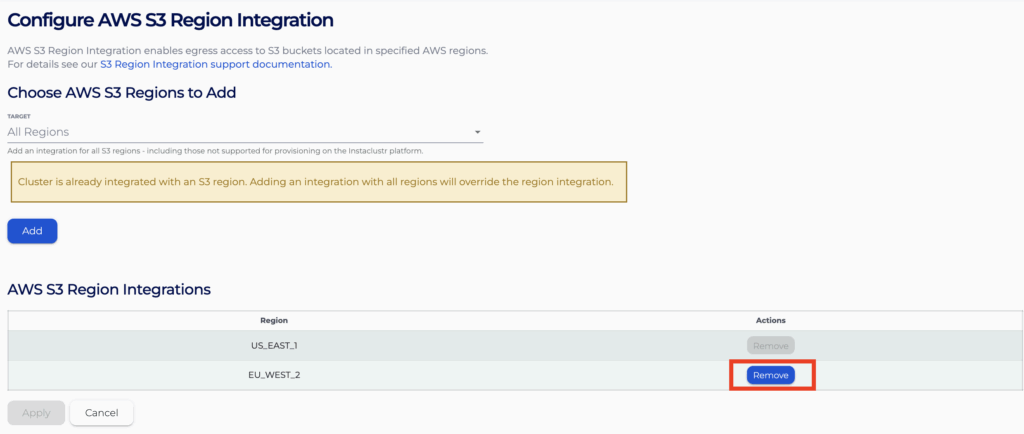Click the Apply button
This screenshot has height=434, width=1024.
click(x=36, y=412)
